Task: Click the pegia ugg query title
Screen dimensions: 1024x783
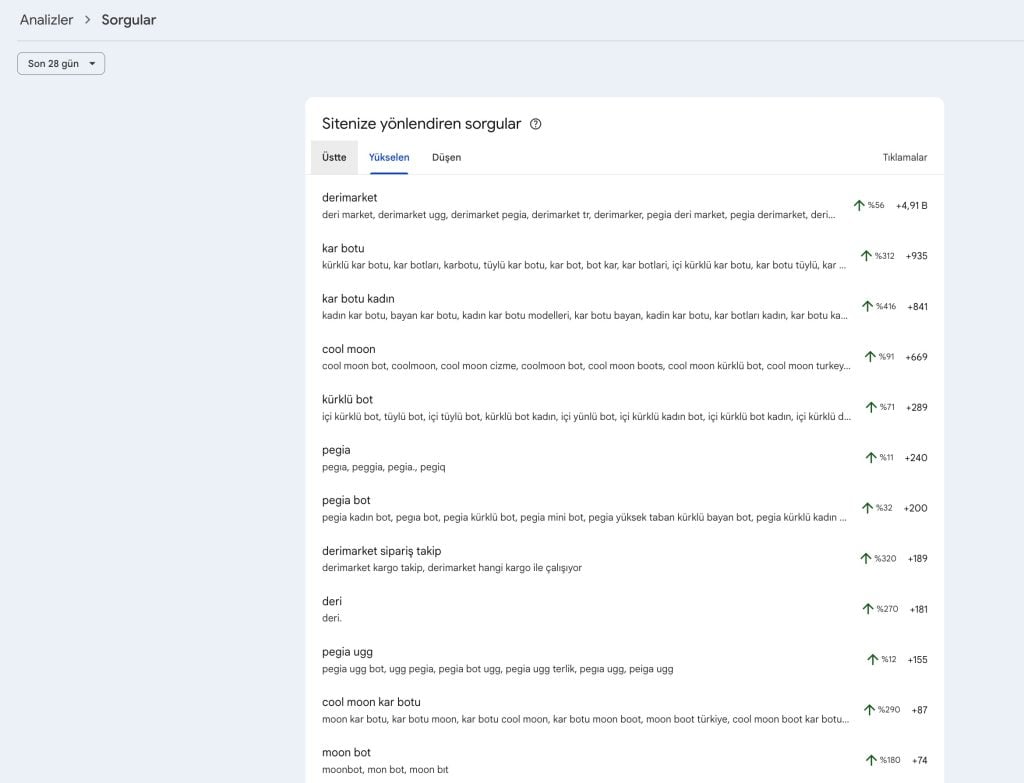Action: pyautogui.click(x=347, y=652)
